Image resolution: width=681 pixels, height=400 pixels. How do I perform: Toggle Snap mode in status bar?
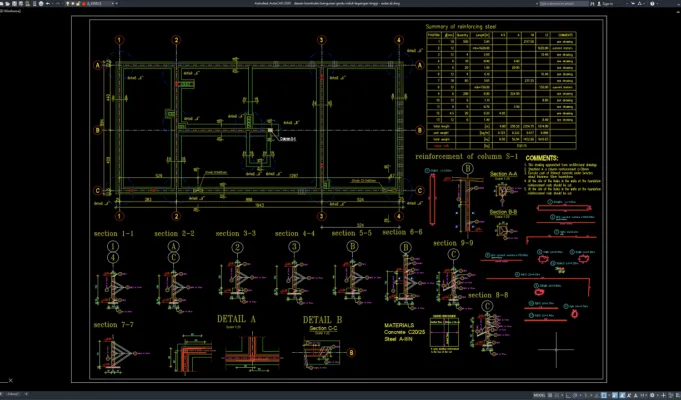(x=556, y=395)
